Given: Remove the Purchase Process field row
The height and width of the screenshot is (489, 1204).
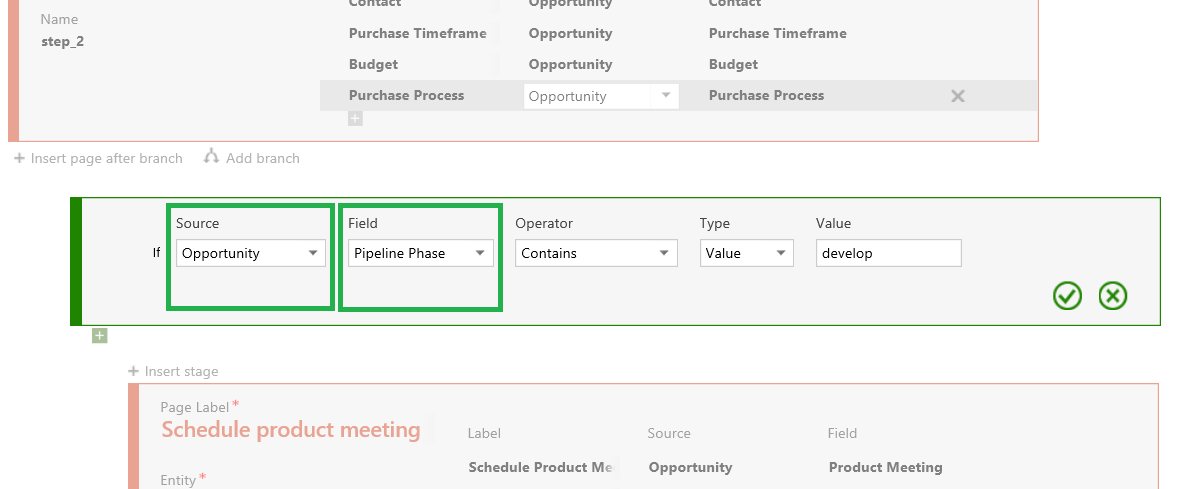Looking at the screenshot, I should (x=957, y=96).
